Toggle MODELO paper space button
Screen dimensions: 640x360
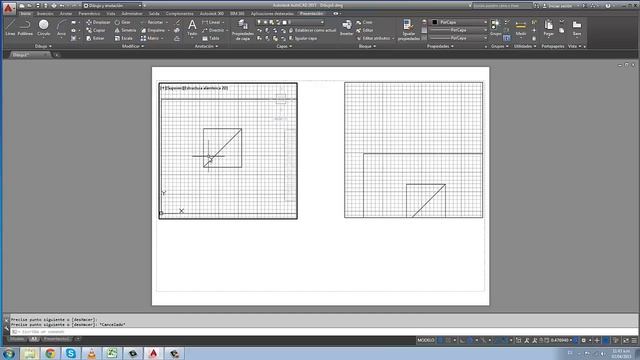[x=426, y=340]
